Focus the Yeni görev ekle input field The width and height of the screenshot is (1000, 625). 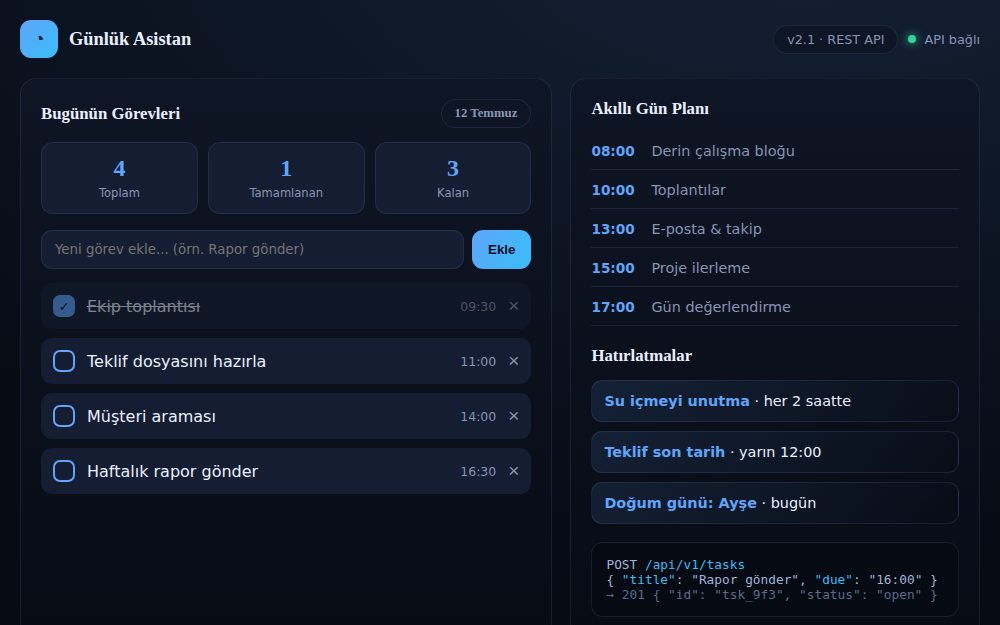click(x=252, y=249)
